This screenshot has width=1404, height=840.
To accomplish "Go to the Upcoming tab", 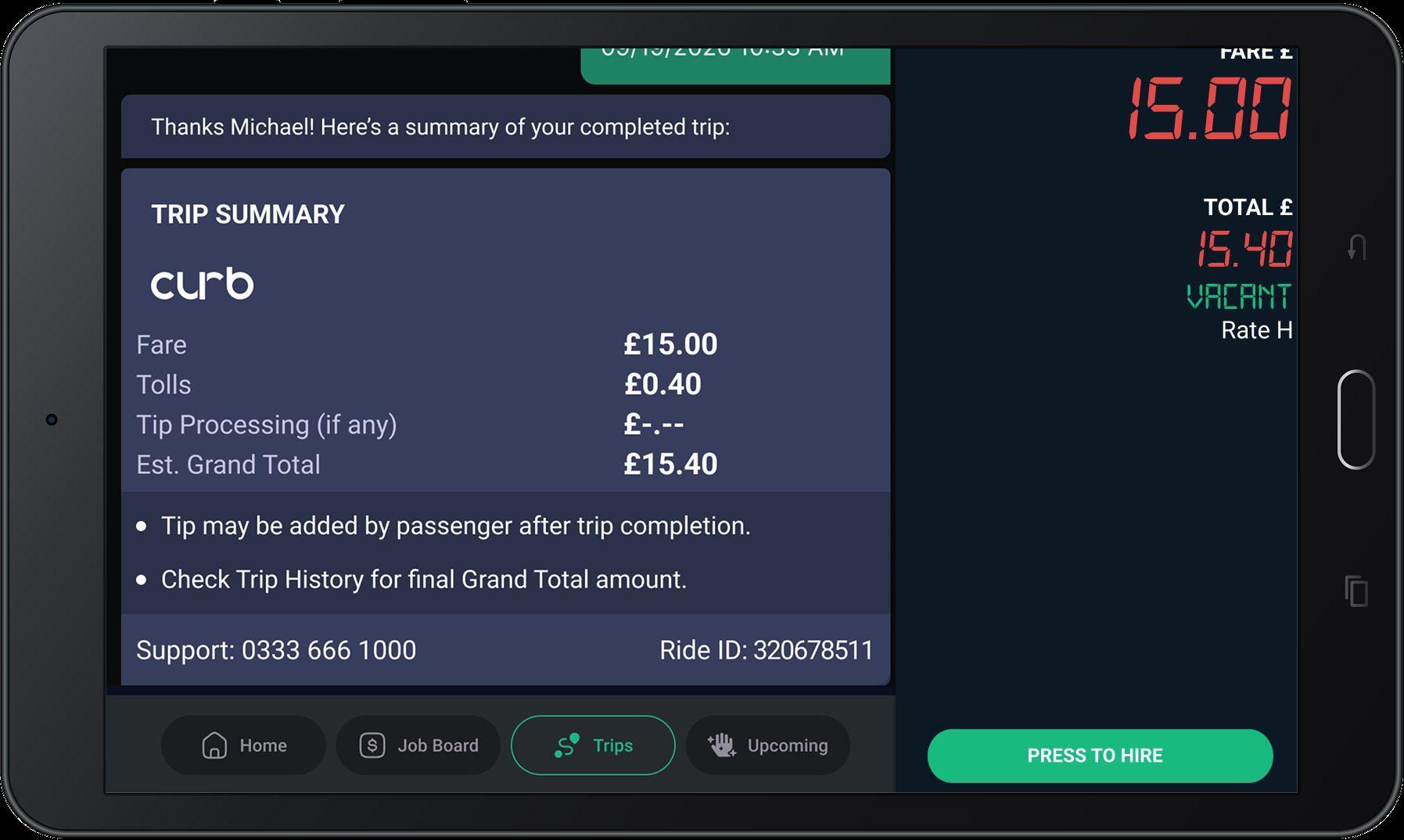I will tap(787, 746).
